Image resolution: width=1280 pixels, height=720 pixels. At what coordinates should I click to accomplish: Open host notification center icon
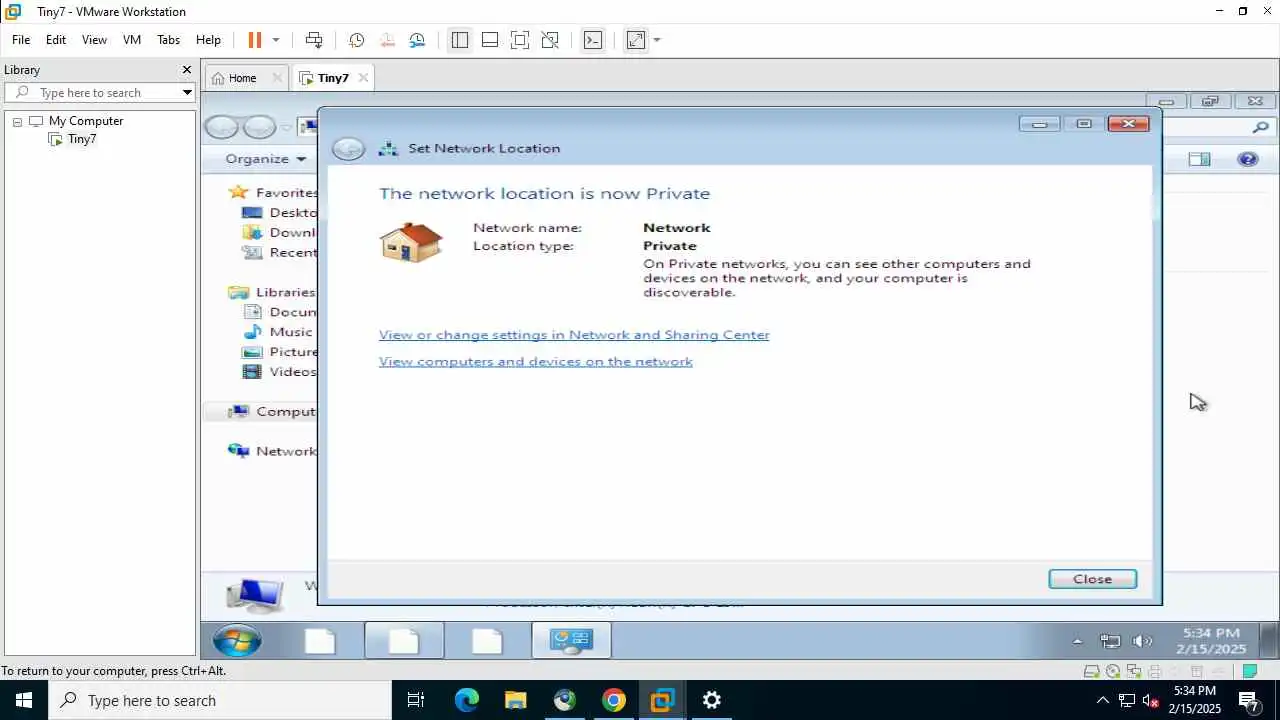1249,701
